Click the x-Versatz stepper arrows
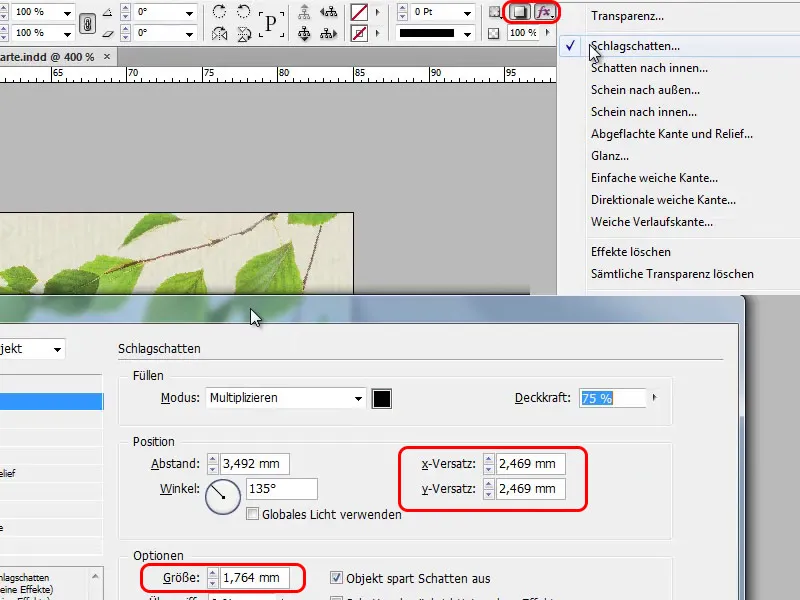Screen dimensions: 800x600 click(x=489, y=464)
